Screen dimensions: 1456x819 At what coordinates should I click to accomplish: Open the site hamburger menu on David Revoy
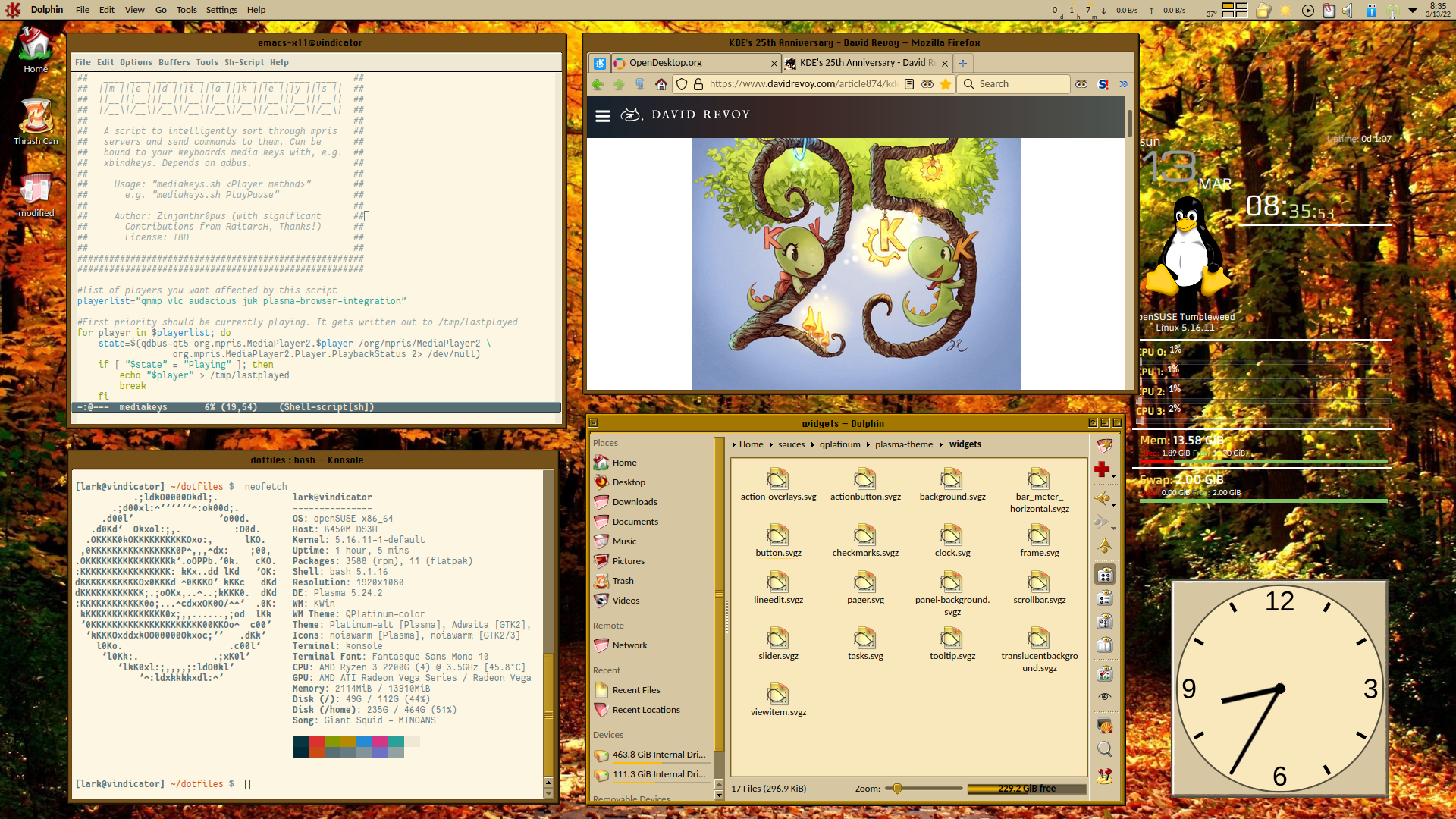tap(603, 116)
